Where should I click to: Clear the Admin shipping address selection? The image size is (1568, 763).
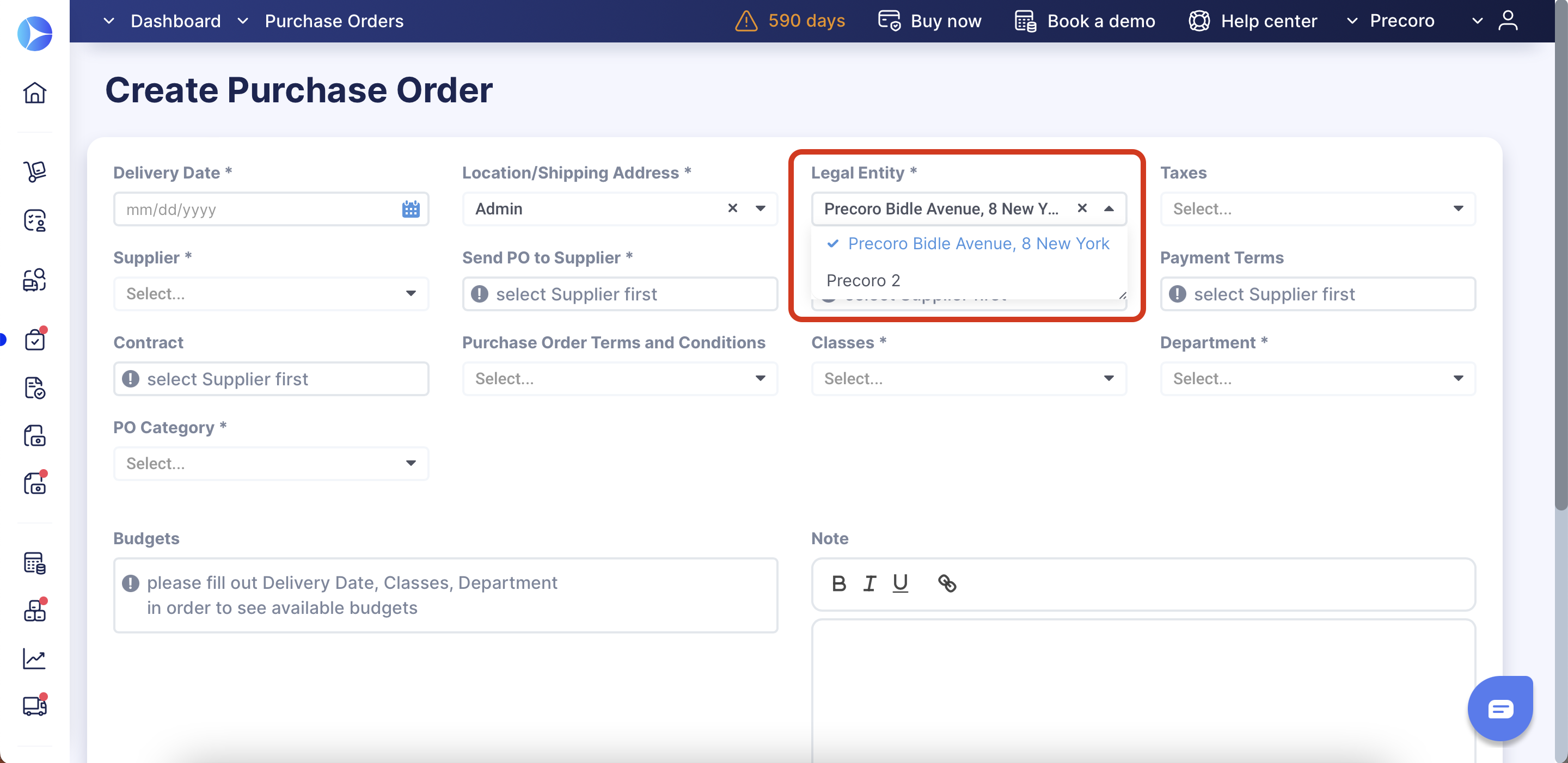click(732, 208)
